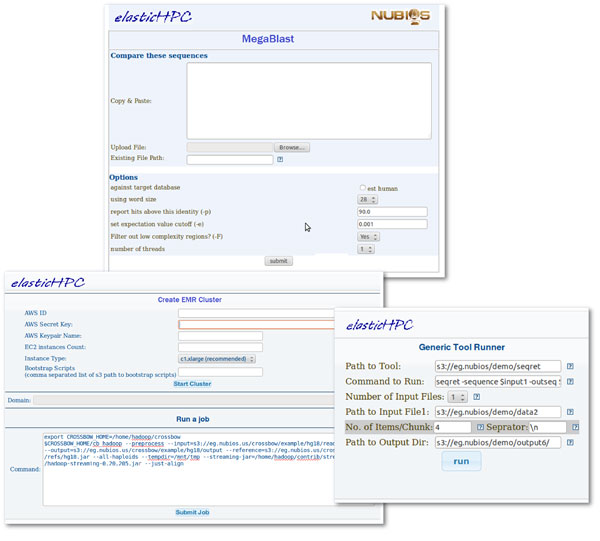
Task: Click the NUBIOS logo in MegaBlast header
Action: coord(401,16)
